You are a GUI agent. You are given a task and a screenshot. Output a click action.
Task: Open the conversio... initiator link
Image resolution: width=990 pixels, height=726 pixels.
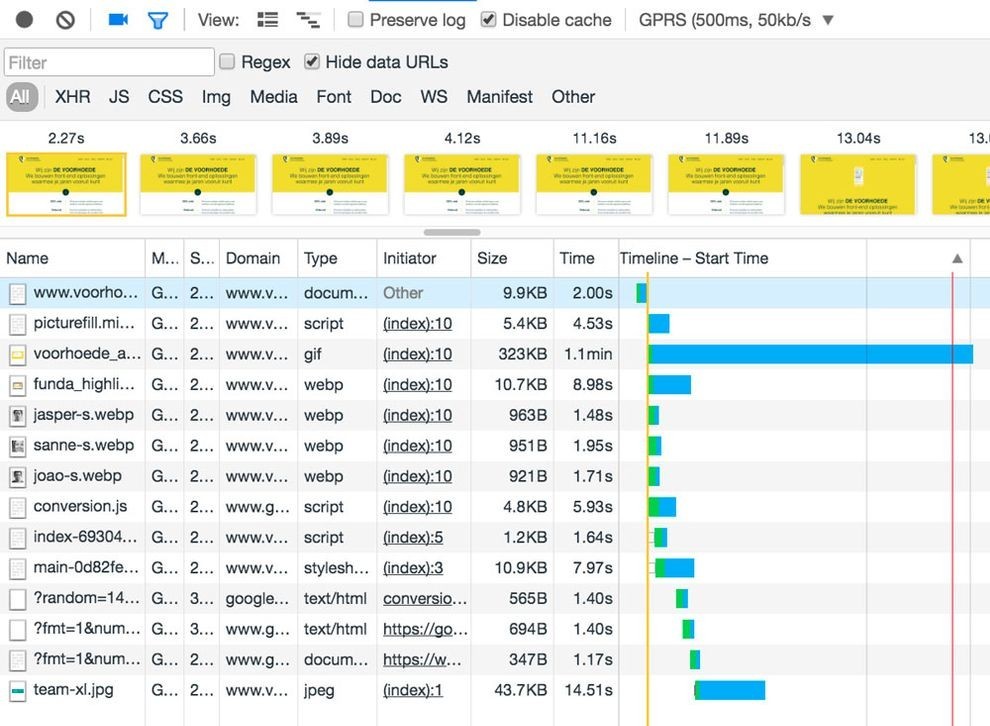coord(425,598)
